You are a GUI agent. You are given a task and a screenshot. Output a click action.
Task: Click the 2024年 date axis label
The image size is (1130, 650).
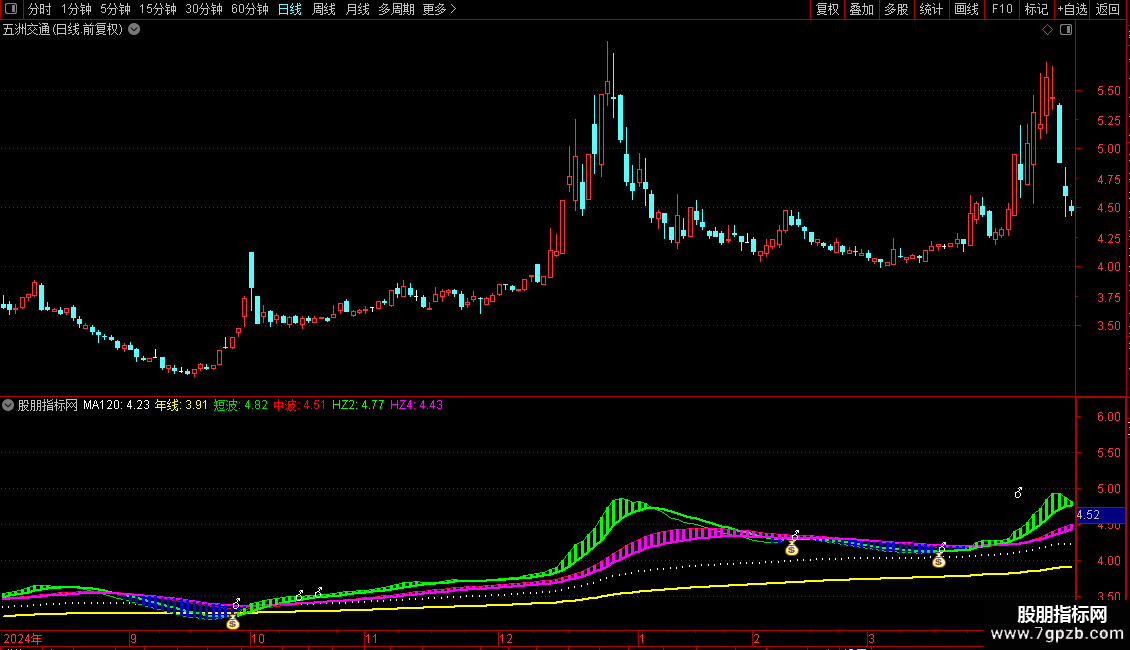(23, 638)
